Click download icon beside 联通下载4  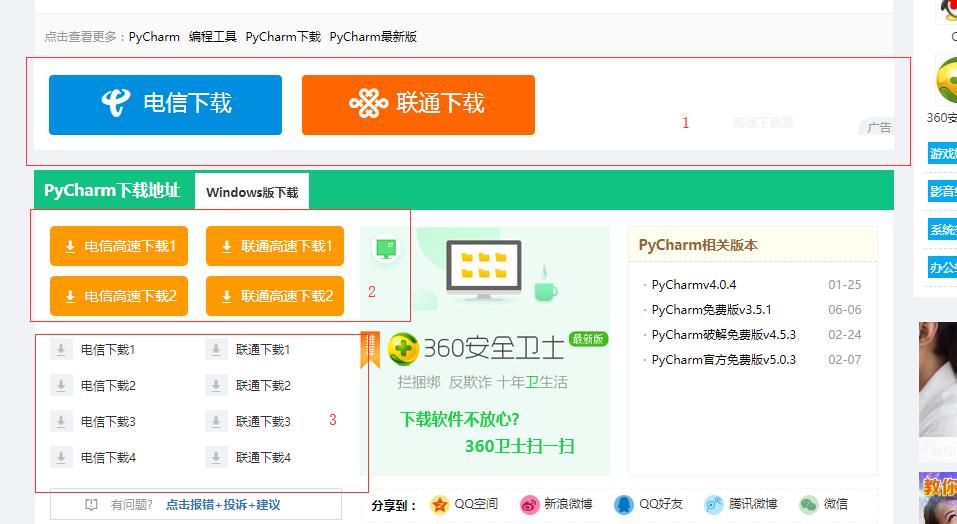coord(216,458)
